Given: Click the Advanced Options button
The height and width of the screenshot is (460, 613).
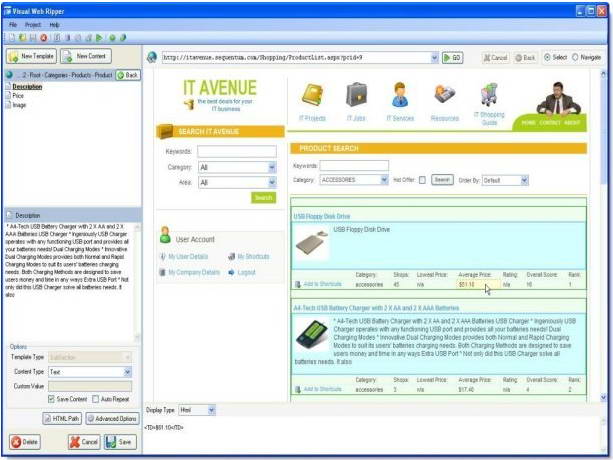Looking at the screenshot, I should coord(112,418).
